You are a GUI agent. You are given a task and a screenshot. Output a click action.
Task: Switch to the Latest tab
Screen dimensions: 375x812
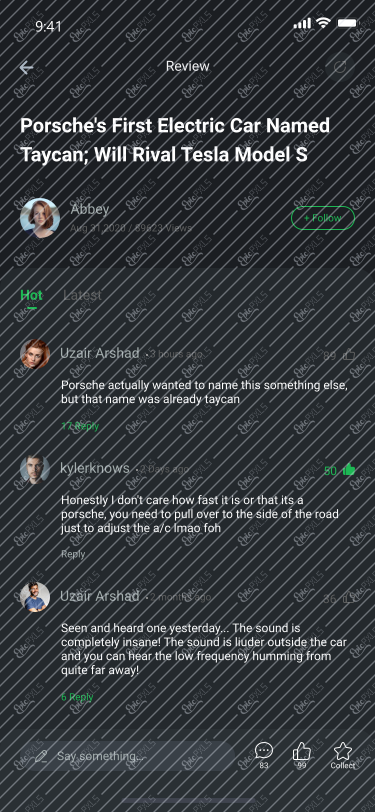click(82, 295)
